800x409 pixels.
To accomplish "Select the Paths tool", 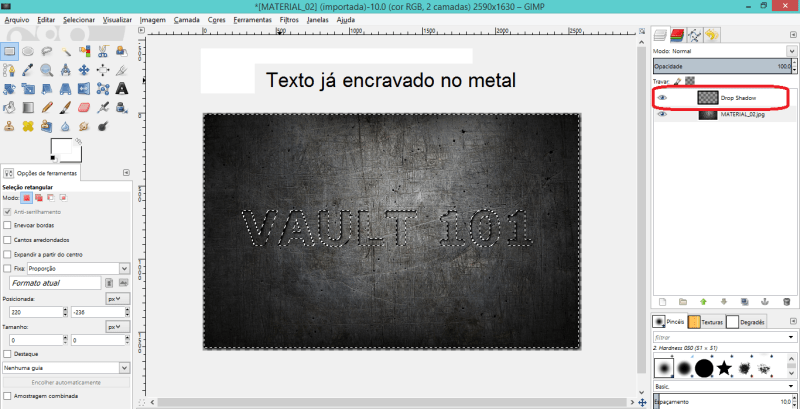I will coord(9,70).
